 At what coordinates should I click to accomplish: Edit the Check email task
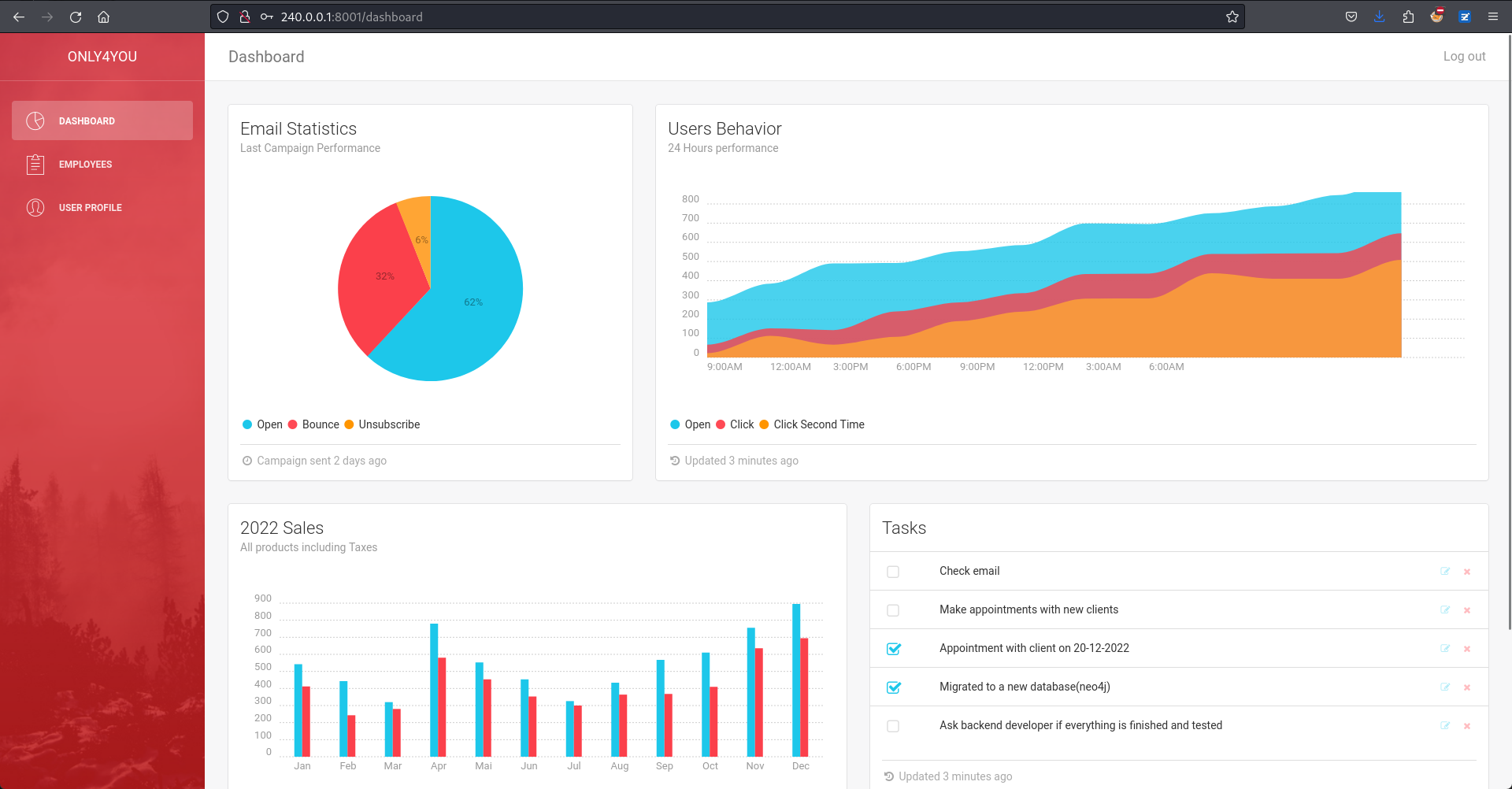1445,572
